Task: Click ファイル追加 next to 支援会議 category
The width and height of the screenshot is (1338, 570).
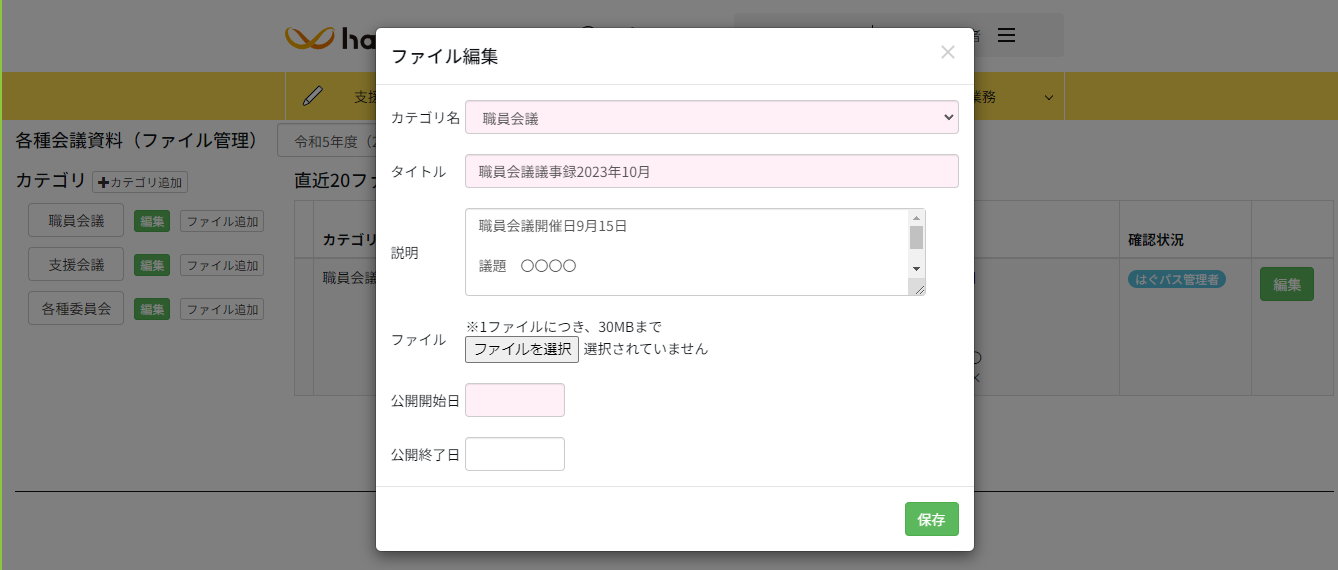Action: pos(222,265)
